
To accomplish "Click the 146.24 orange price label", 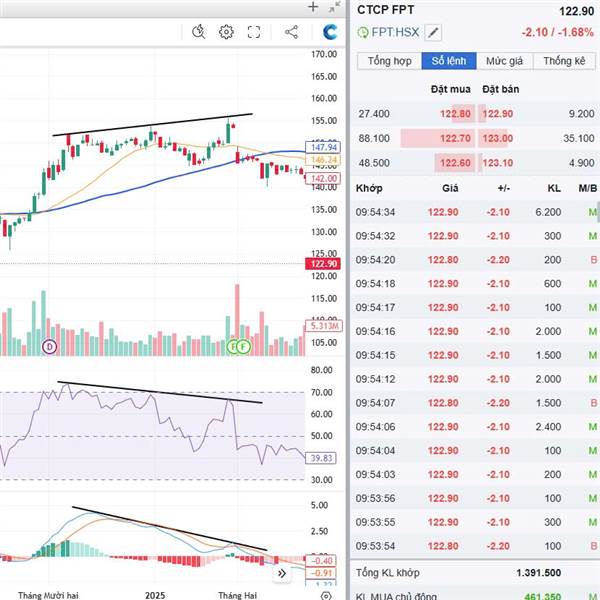I will 323,160.
